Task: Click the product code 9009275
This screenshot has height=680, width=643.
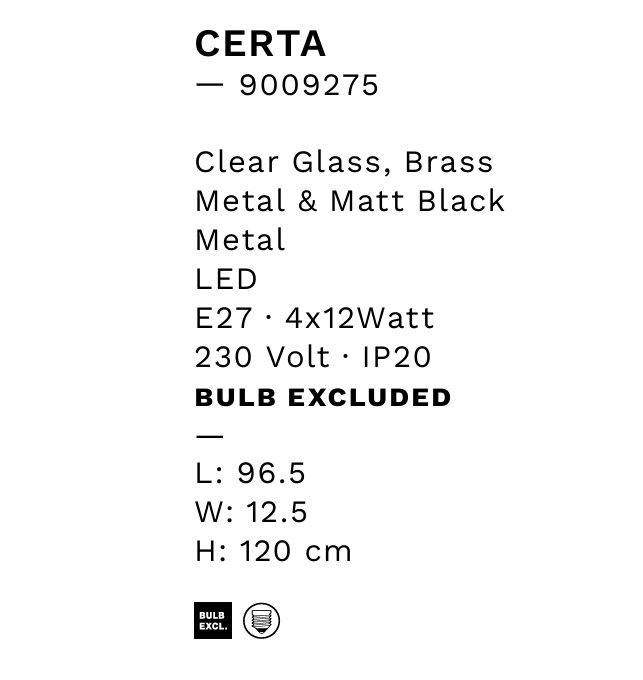Action: tap(309, 85)
